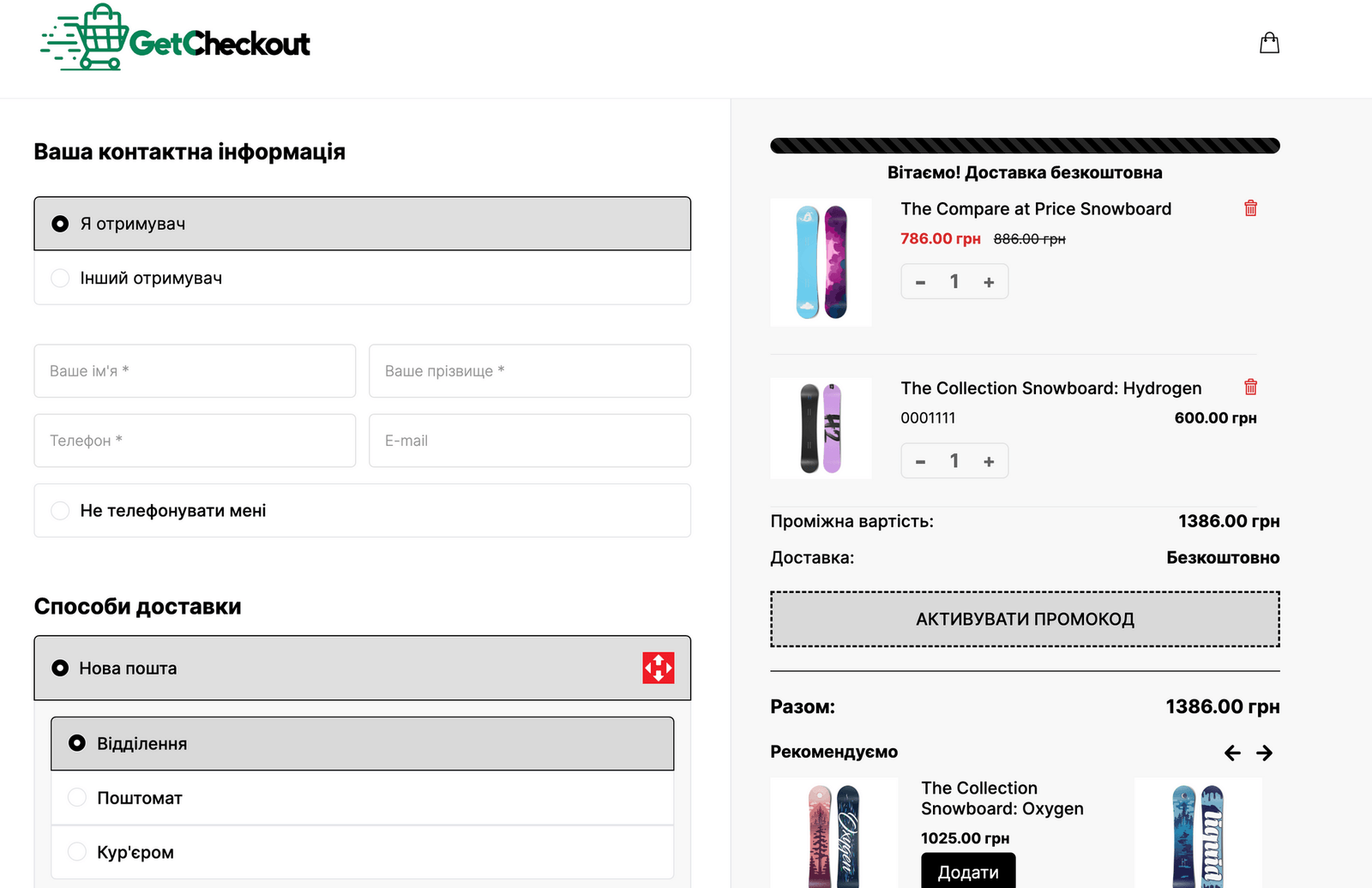Increase Compare at Price Snowboard quantity

[989, 282]
